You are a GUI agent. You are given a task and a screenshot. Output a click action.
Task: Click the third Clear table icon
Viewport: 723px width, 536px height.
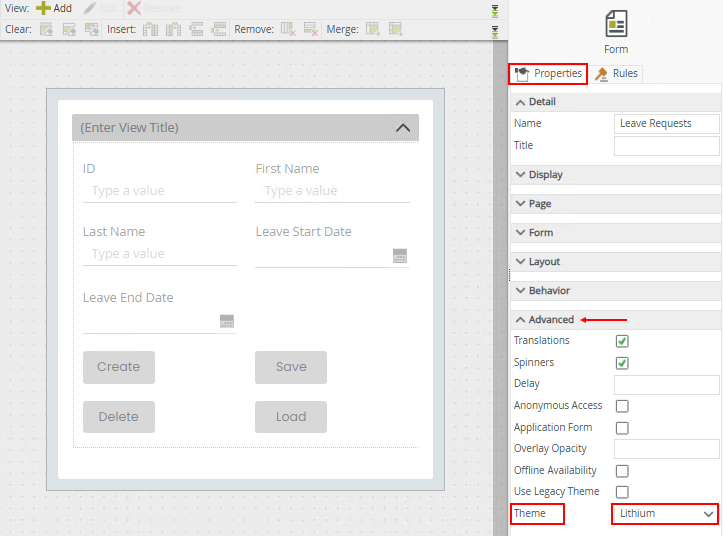tap(92, 30)
